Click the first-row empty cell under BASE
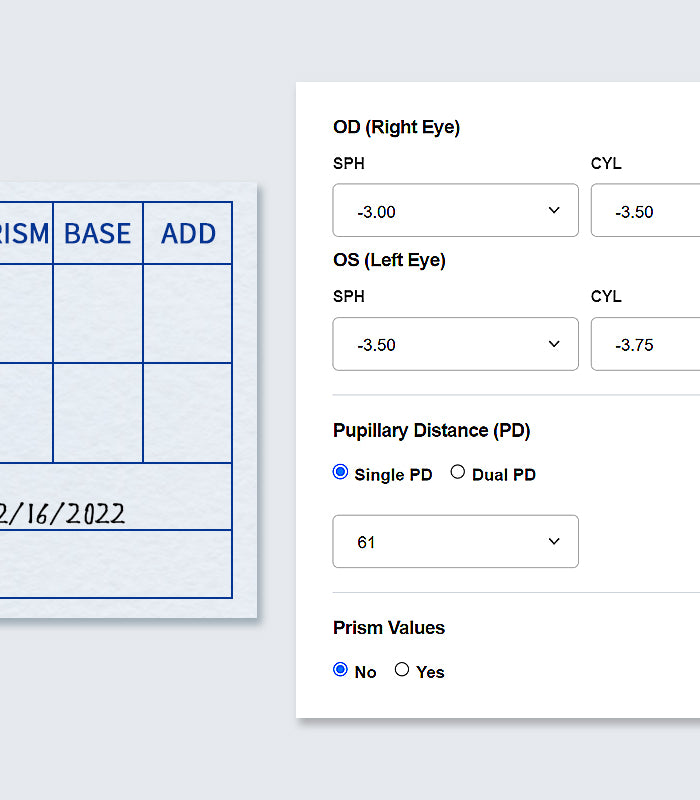Viewport: 700px width, 800px height. 97,313
